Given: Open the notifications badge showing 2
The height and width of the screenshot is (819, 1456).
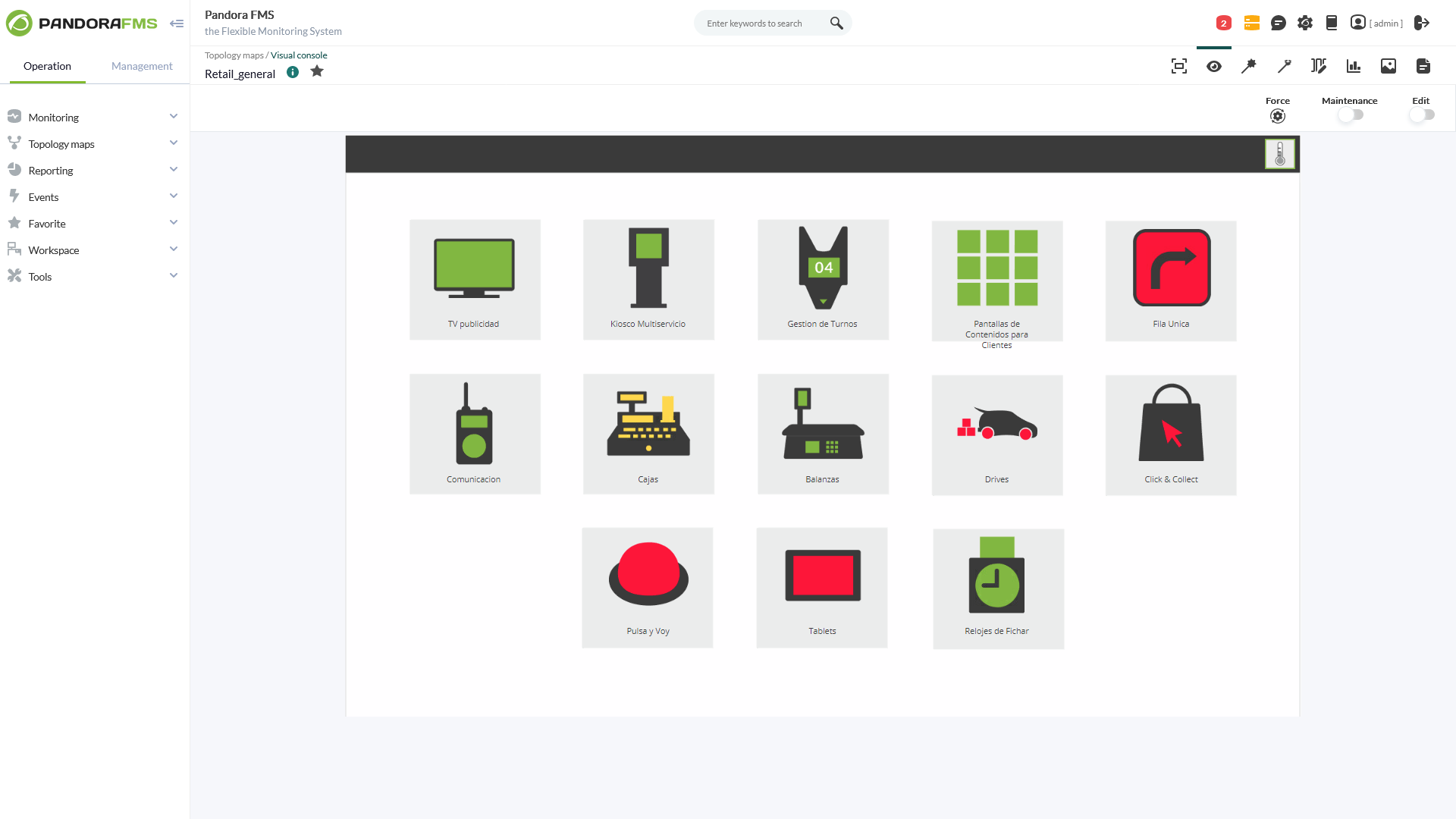Looking at the screenshot, I should (x=1222, y=23).
